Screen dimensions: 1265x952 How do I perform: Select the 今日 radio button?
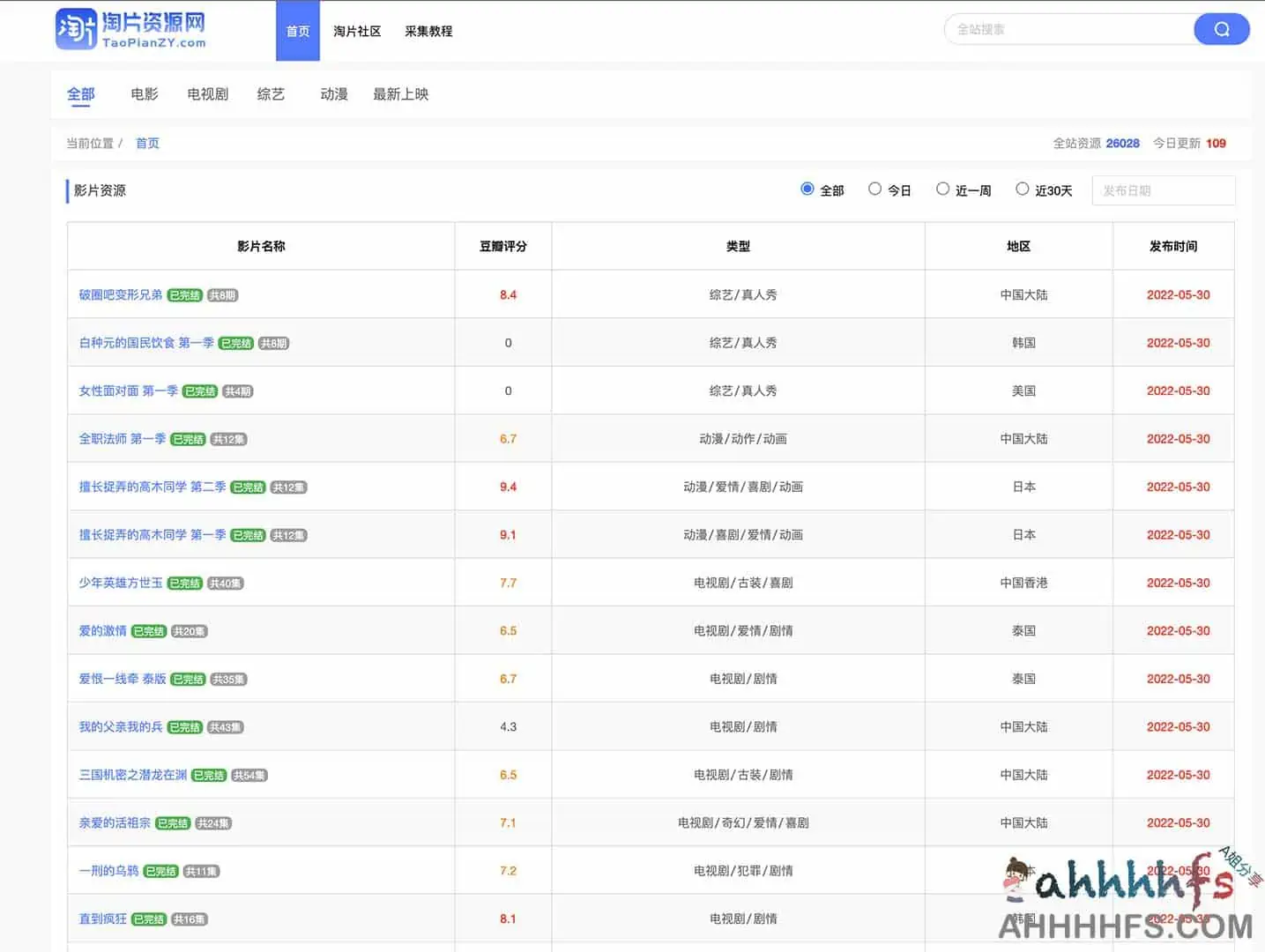tap(875, 189)
